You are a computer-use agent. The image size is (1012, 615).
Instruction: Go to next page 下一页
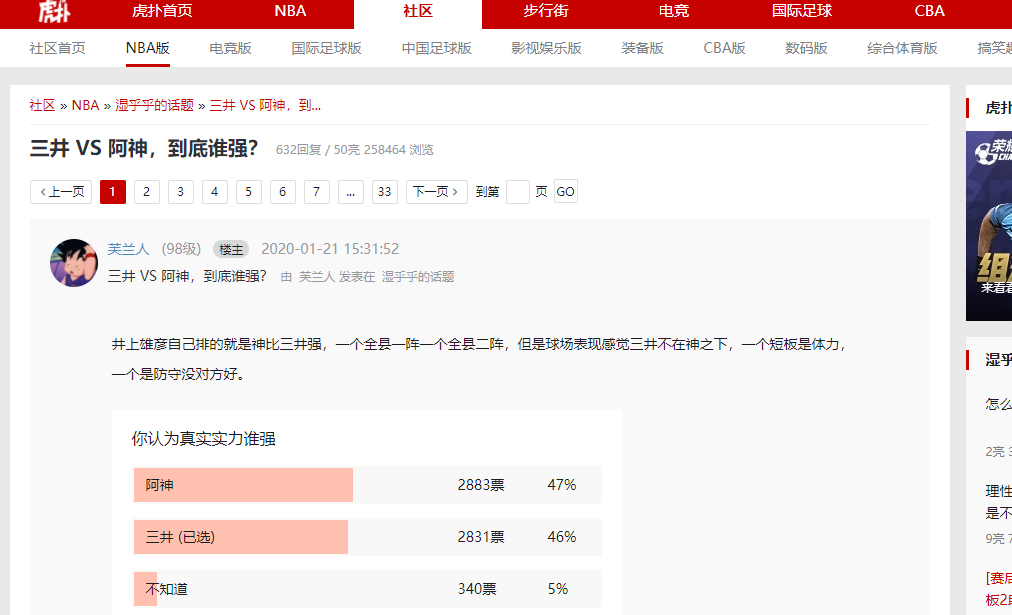pyautogui.click(x=436, y=192)
